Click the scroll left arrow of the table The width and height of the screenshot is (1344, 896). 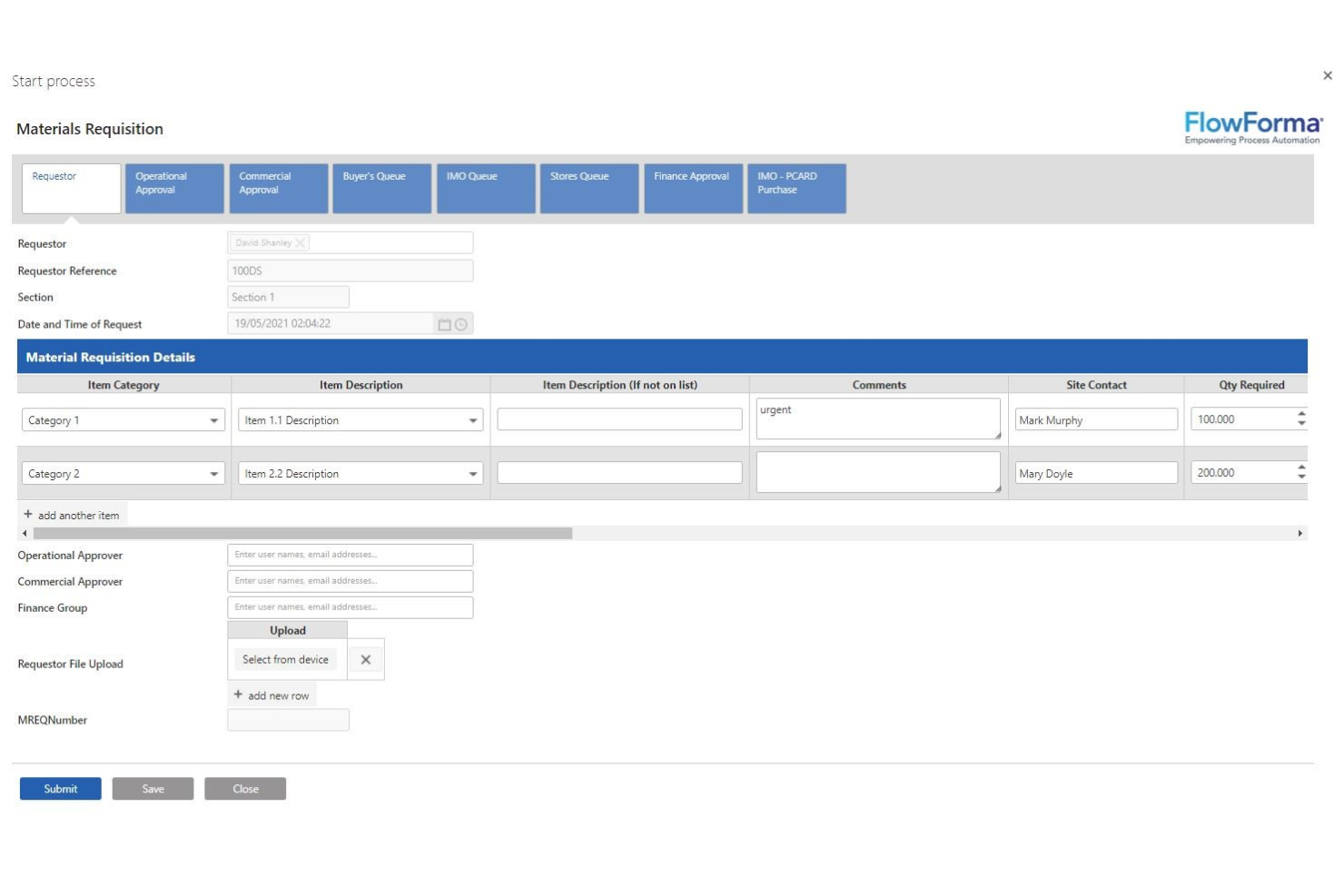[x=25, y=534]
